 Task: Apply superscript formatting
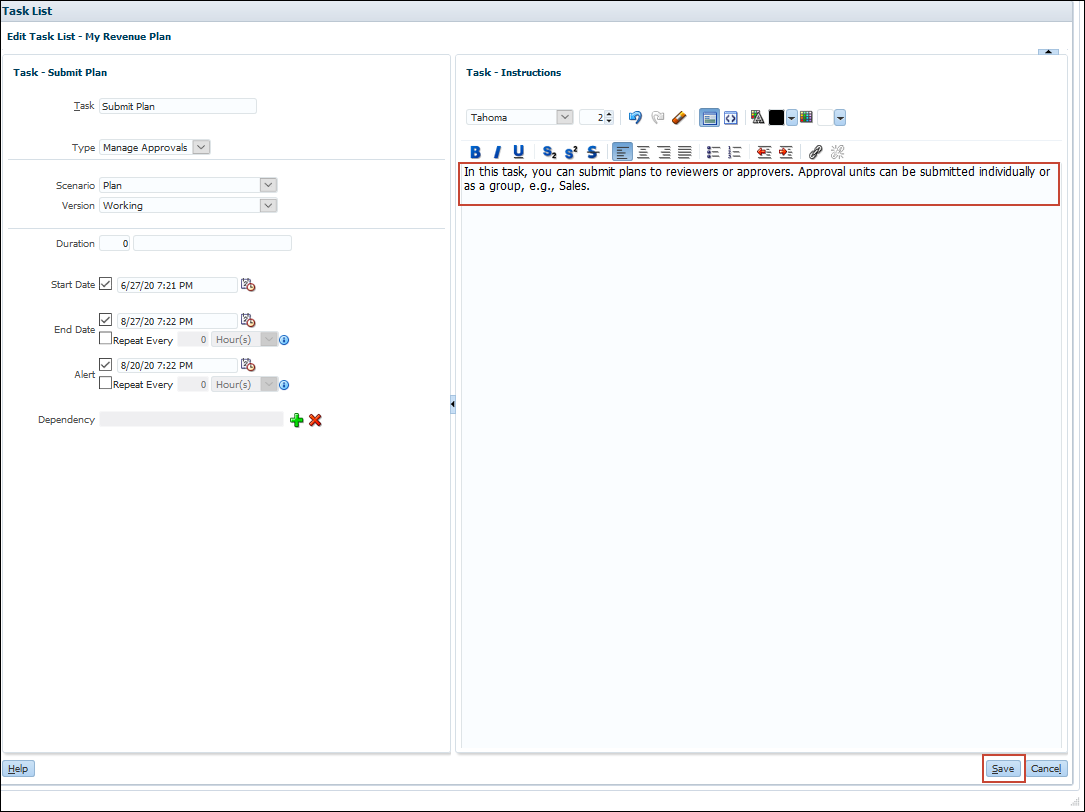(570, 152)
